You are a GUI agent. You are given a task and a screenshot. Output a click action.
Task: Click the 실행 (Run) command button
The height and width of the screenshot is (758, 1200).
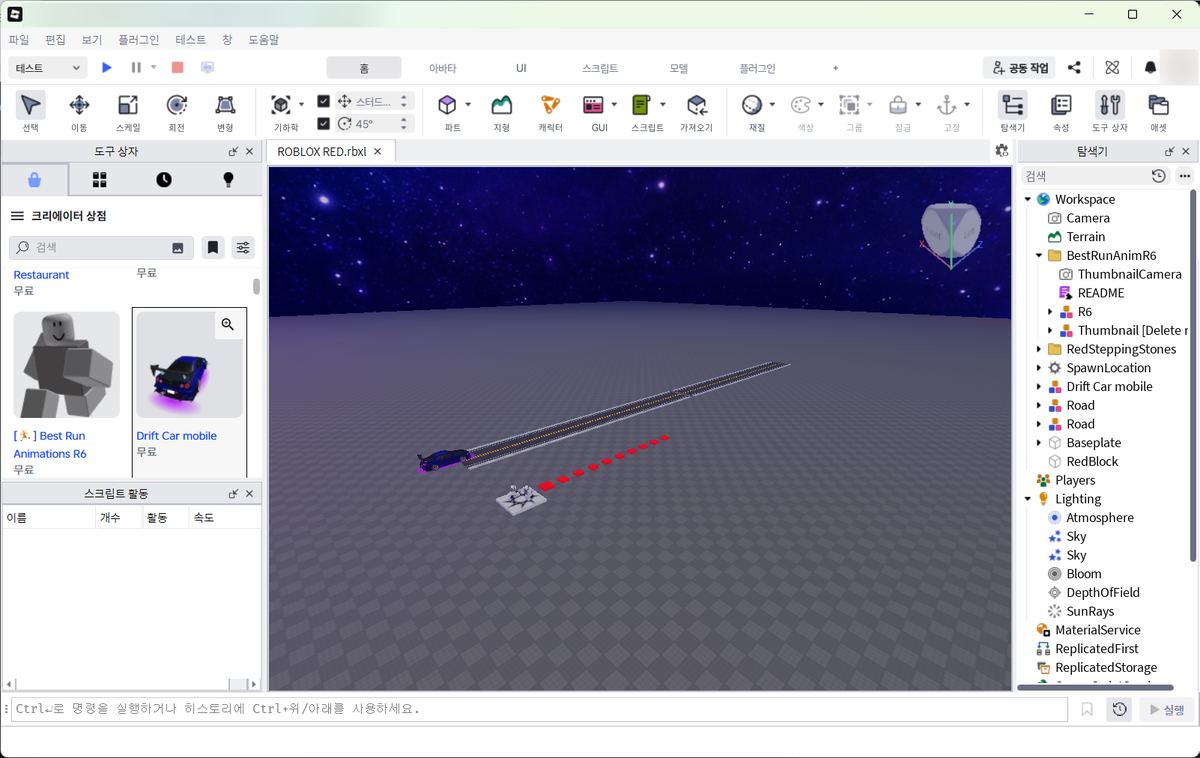1167,709
